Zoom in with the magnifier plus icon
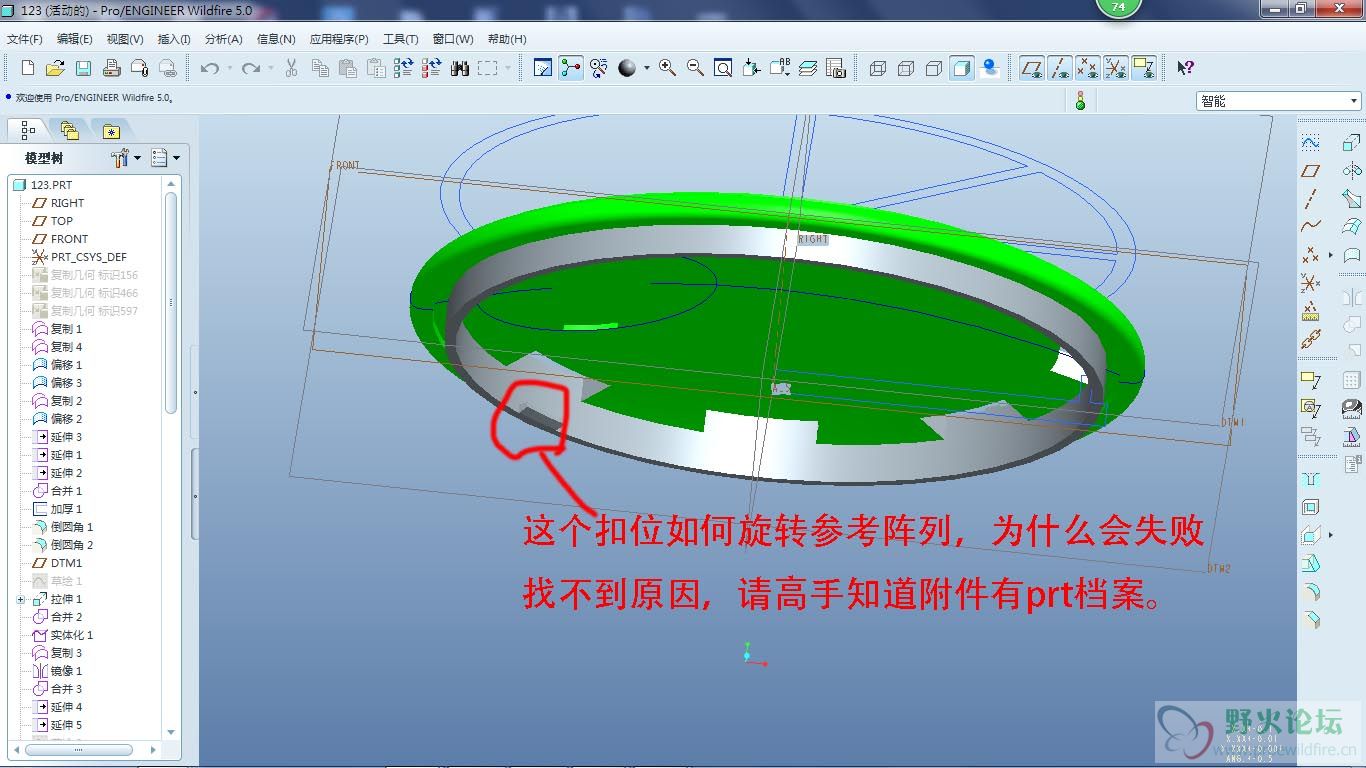This screenshot has height=768, width=1366. pyautogui.click(x=668, y=68)
